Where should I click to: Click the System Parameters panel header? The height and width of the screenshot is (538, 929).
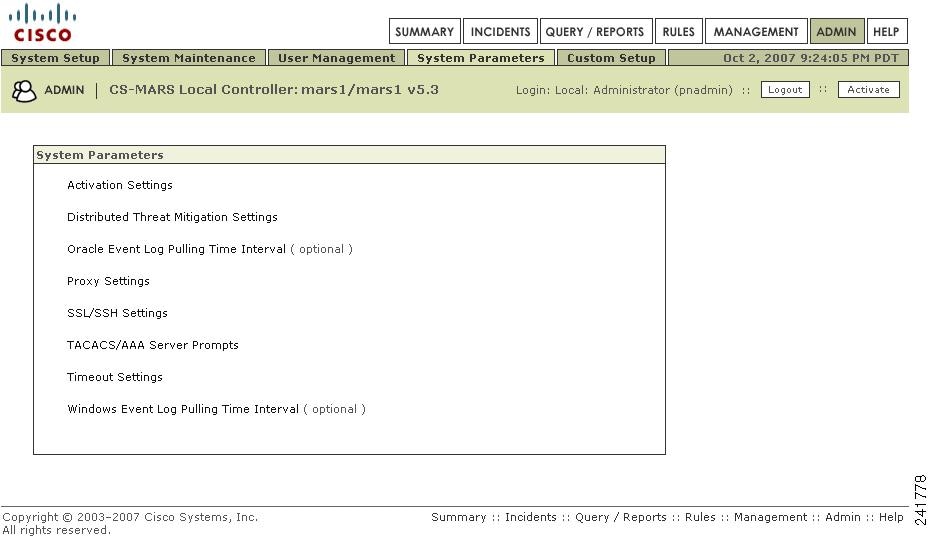350,155
